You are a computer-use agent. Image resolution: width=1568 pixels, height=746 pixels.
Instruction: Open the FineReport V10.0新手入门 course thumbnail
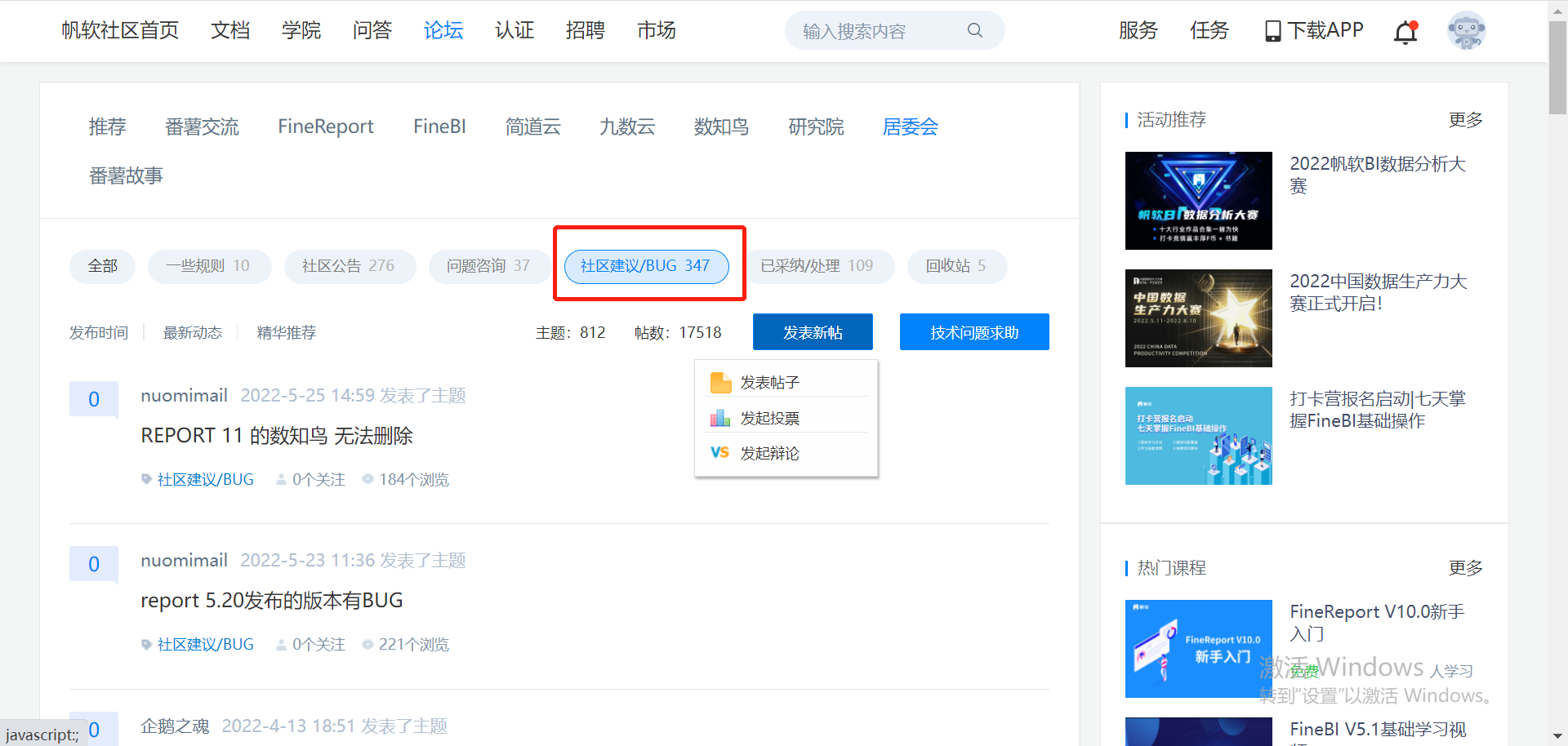[1199, 649]
